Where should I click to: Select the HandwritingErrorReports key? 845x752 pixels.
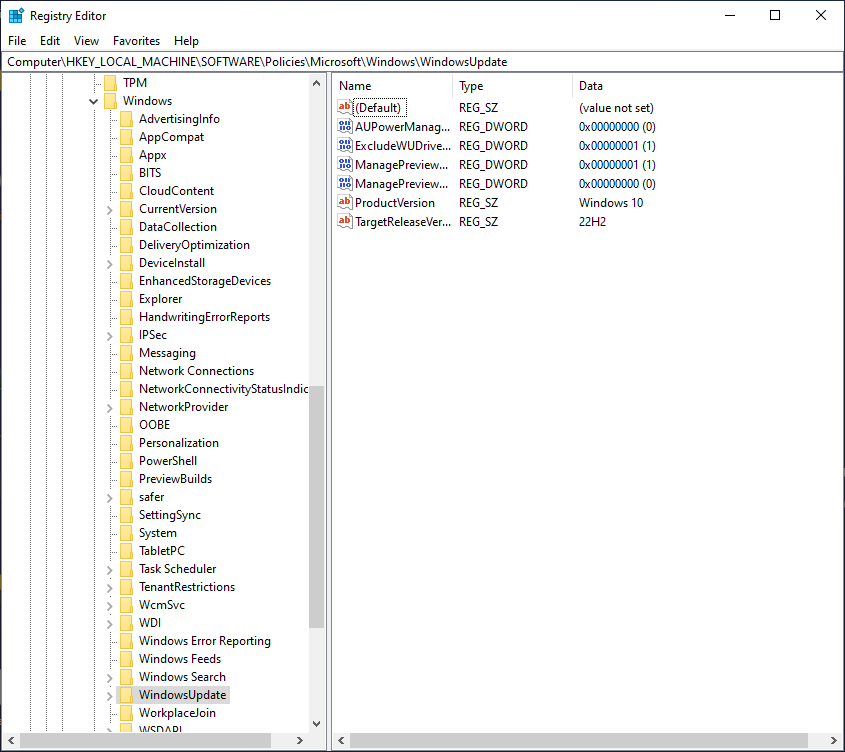[x=204, y=317]
